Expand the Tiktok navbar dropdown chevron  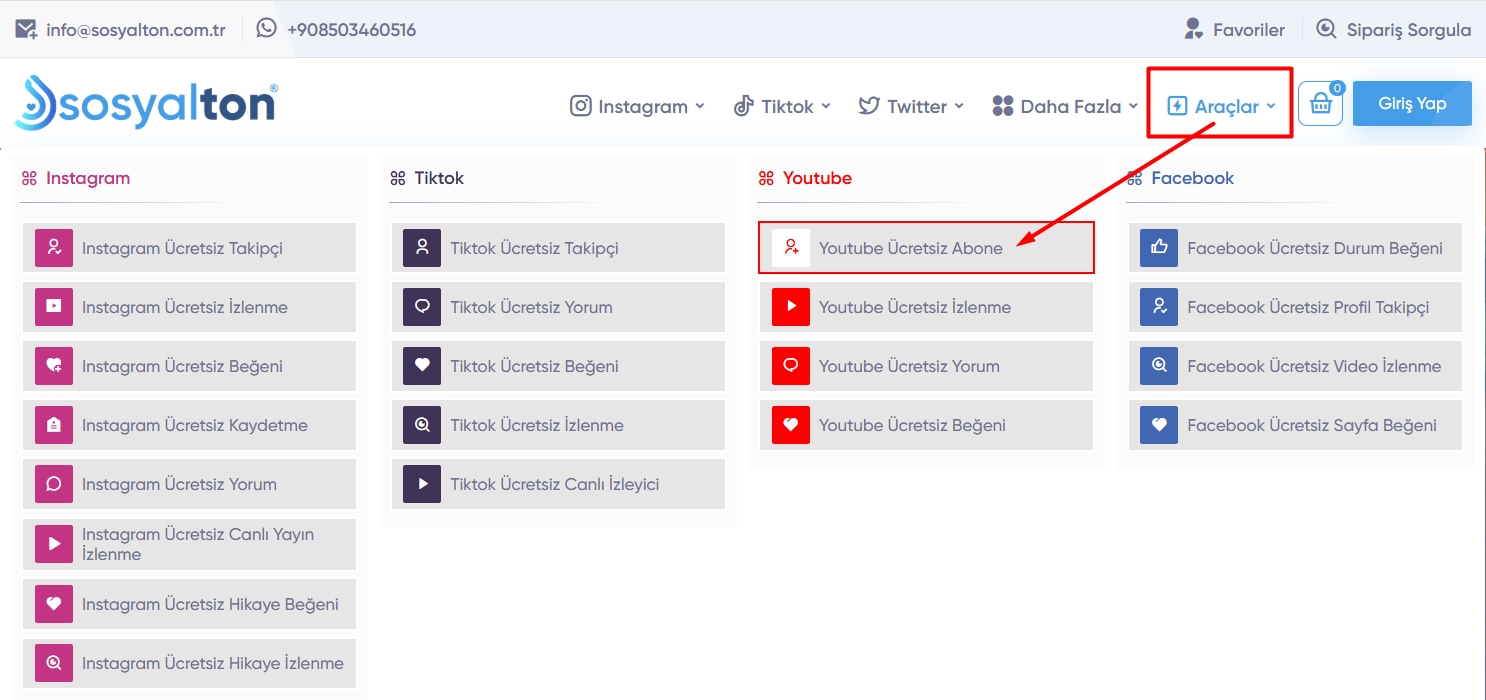coord(826,106)
